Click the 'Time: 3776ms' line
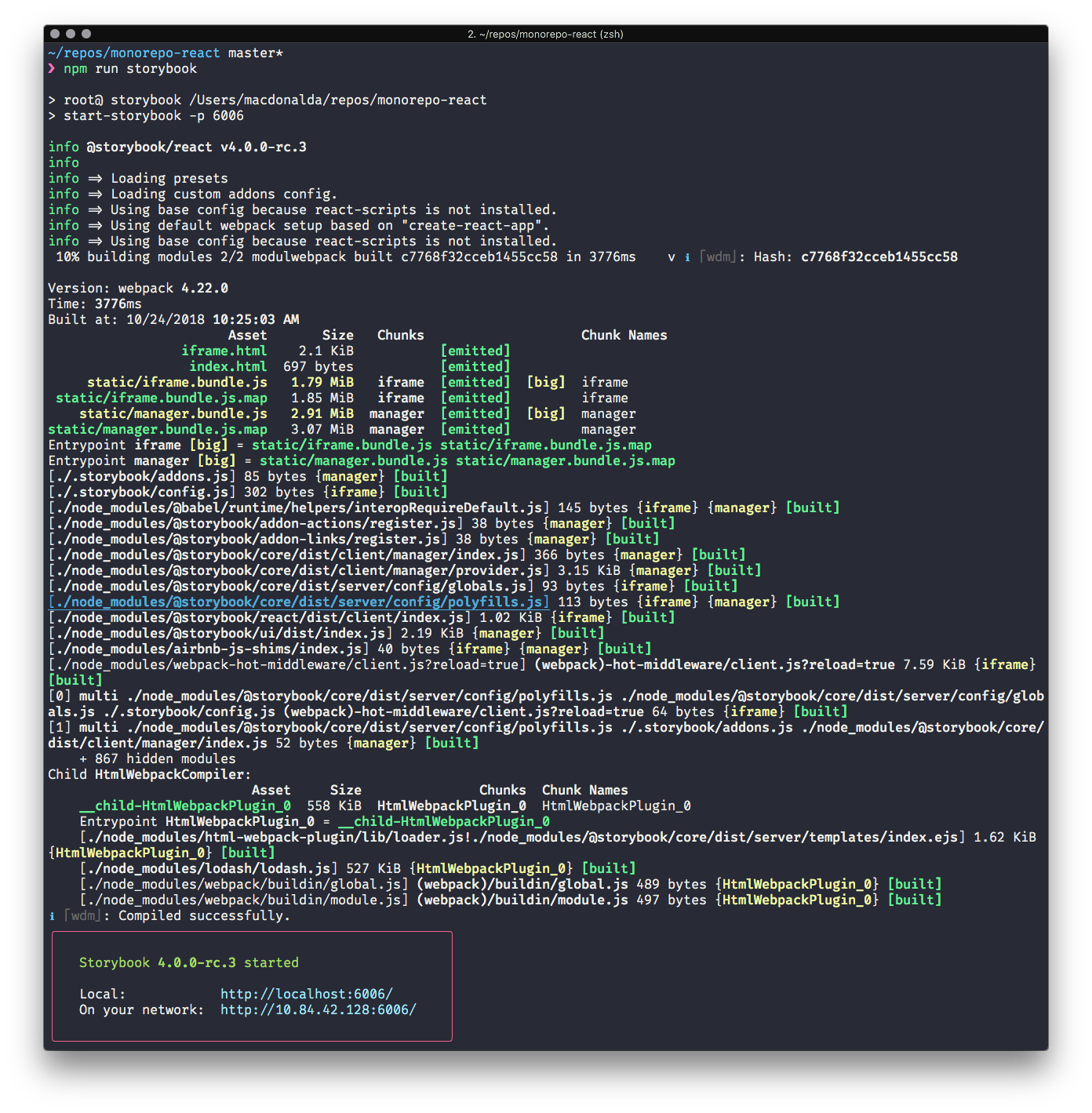Screen dimensions: 1092x1113 click(95, 304)
